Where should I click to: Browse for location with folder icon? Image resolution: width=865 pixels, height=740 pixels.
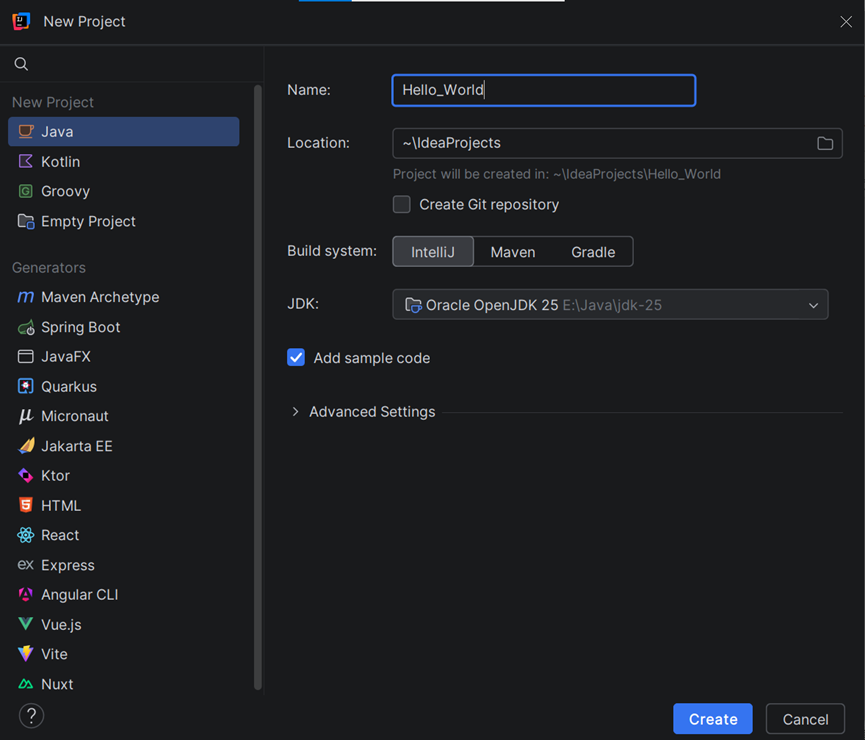825,143
